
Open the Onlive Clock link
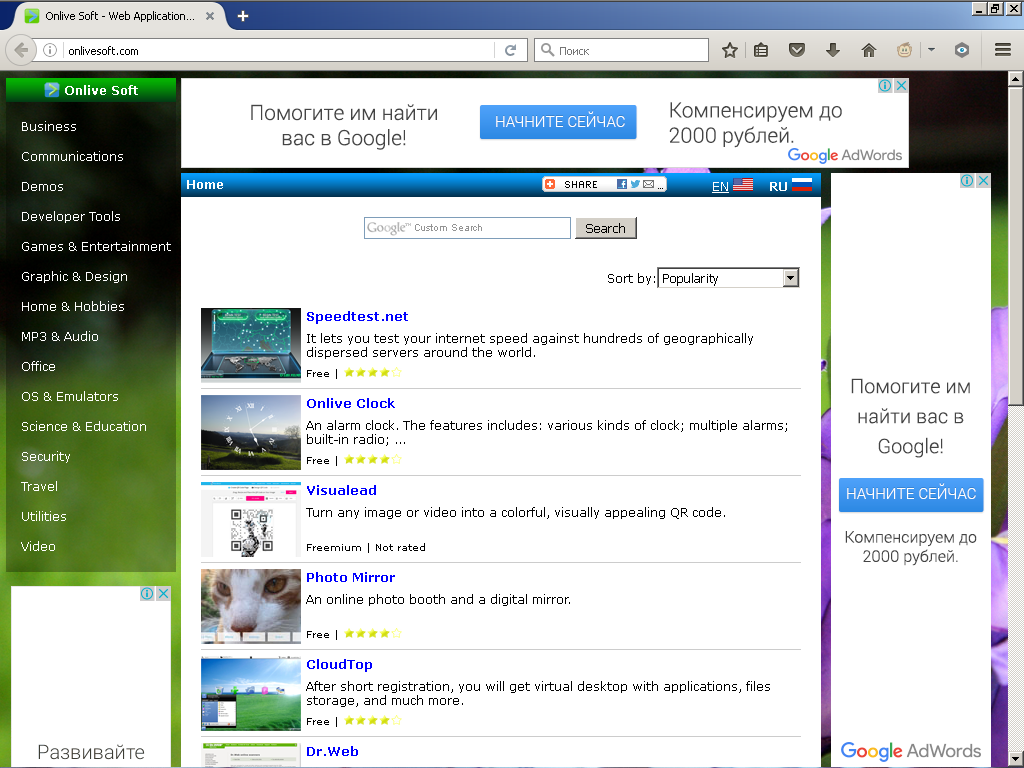point(351,404)
